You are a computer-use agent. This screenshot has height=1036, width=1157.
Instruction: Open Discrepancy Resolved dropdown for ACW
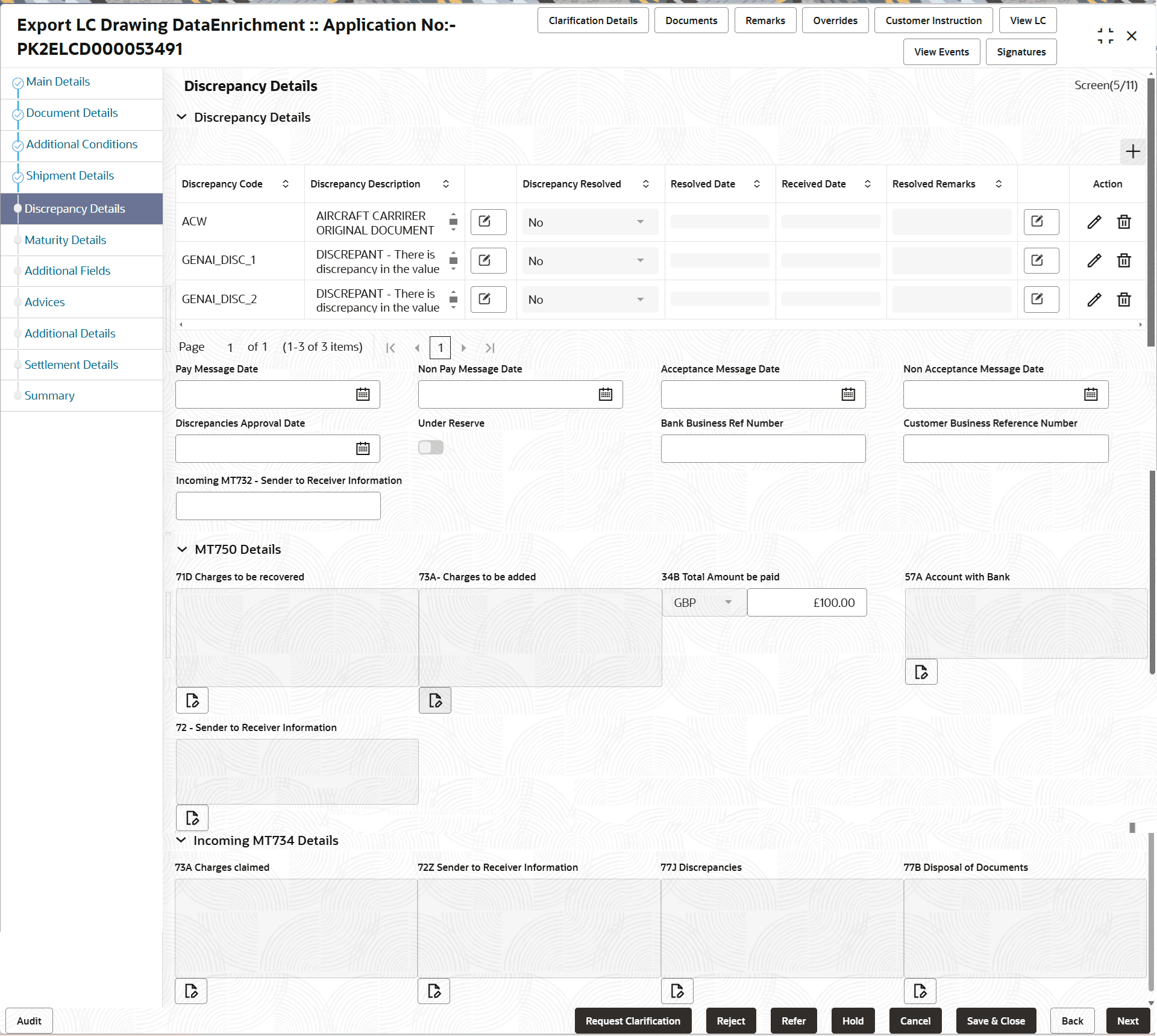point(589,222)
